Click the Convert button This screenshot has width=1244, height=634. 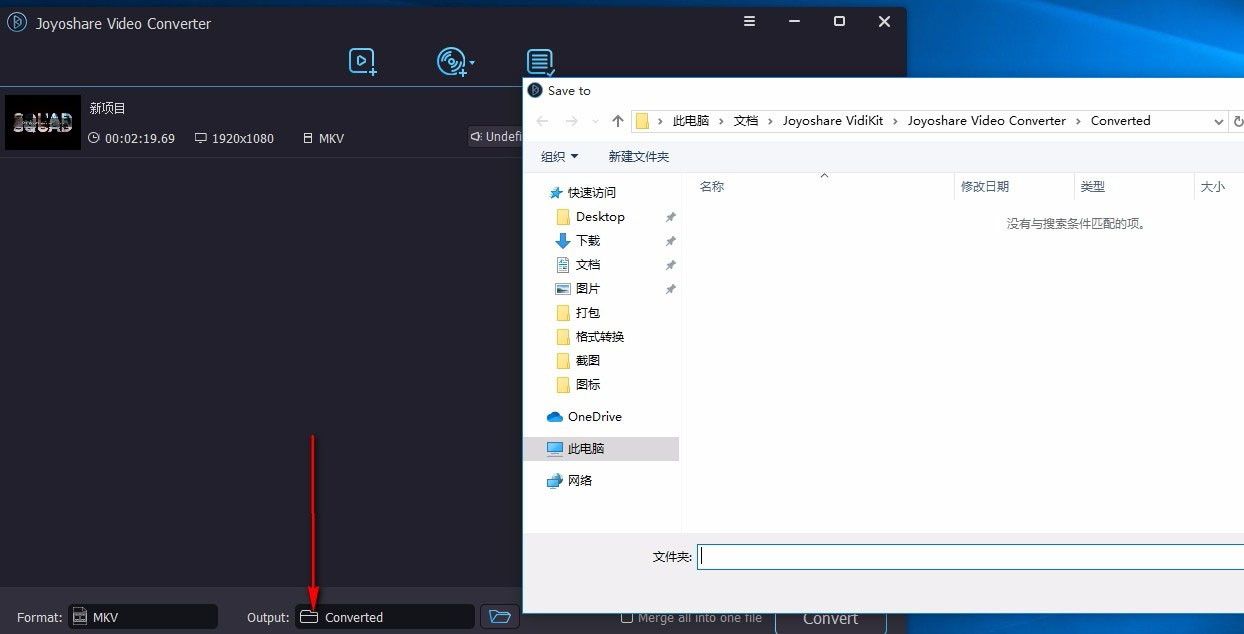point(831,617)
